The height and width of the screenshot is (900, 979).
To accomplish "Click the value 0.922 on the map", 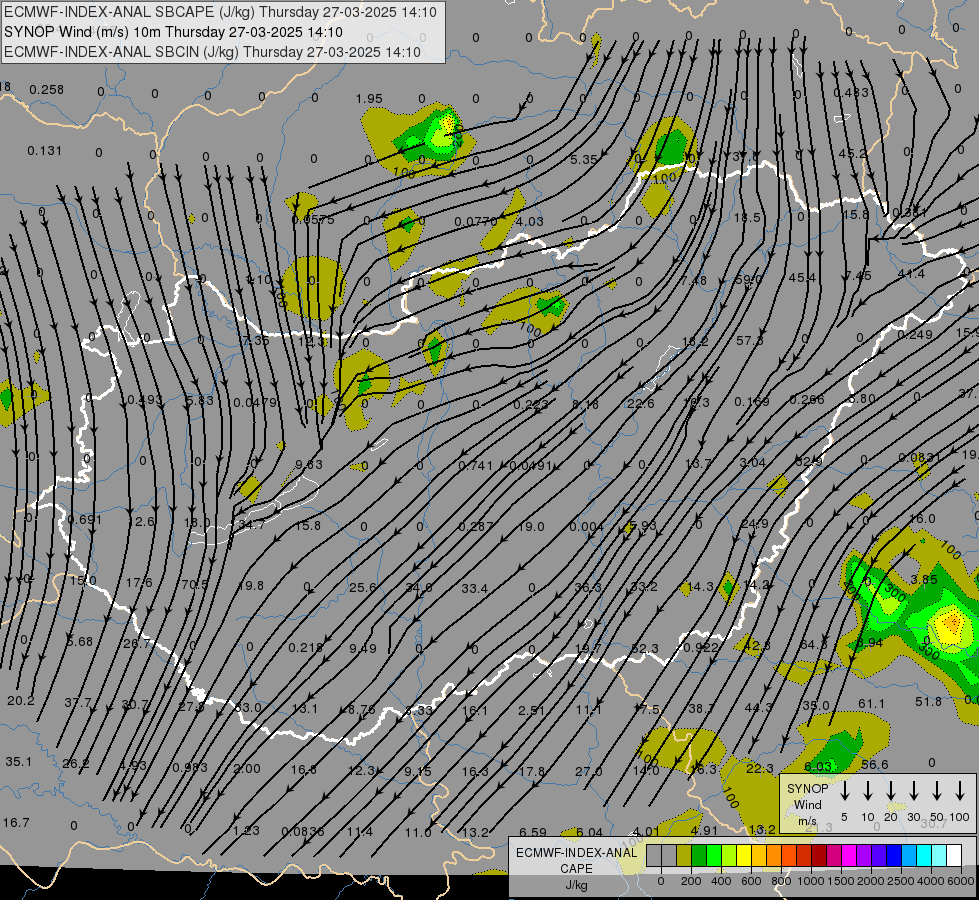I will pyautogui.click(x=701, y=648).
